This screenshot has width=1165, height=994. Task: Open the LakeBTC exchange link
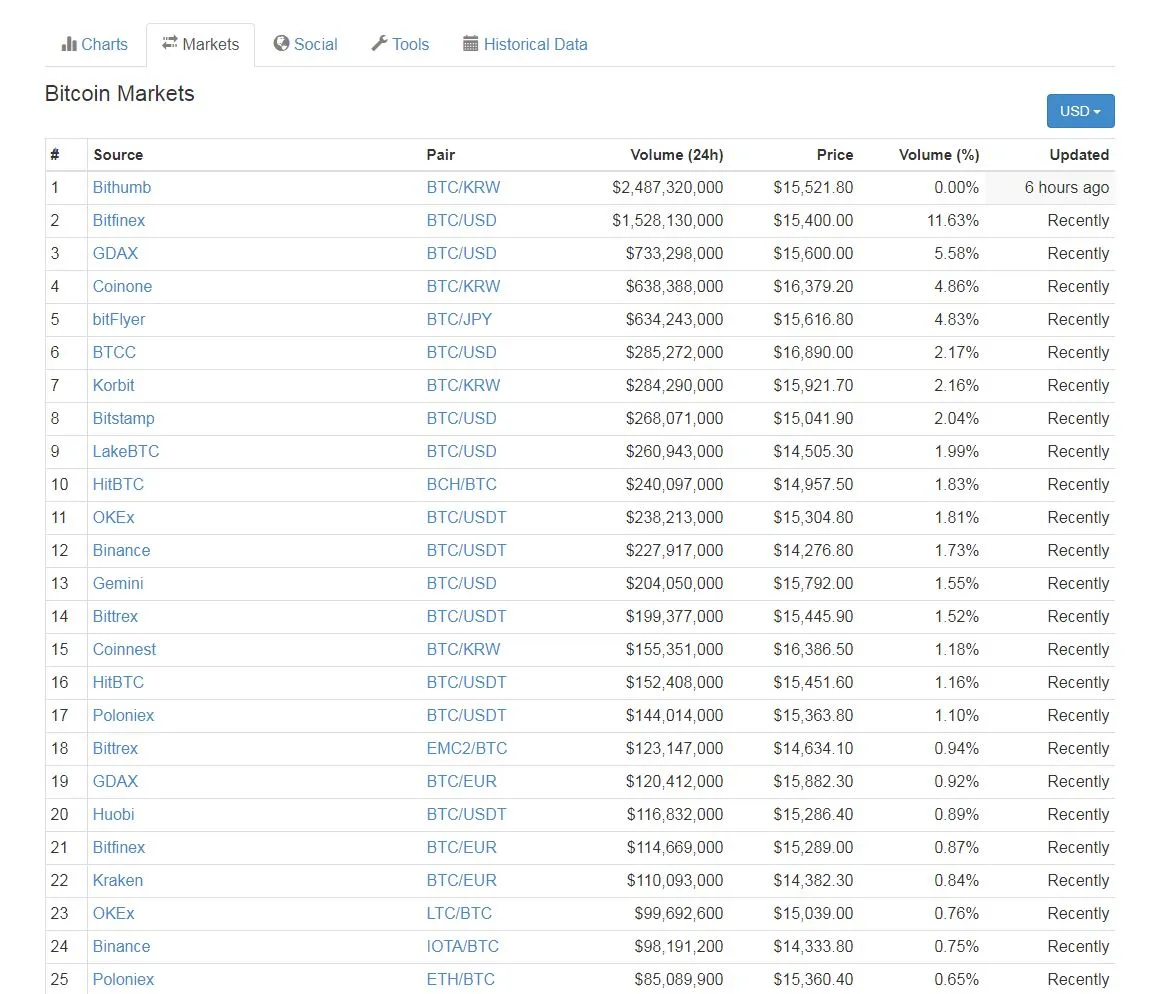coord(126,452)
